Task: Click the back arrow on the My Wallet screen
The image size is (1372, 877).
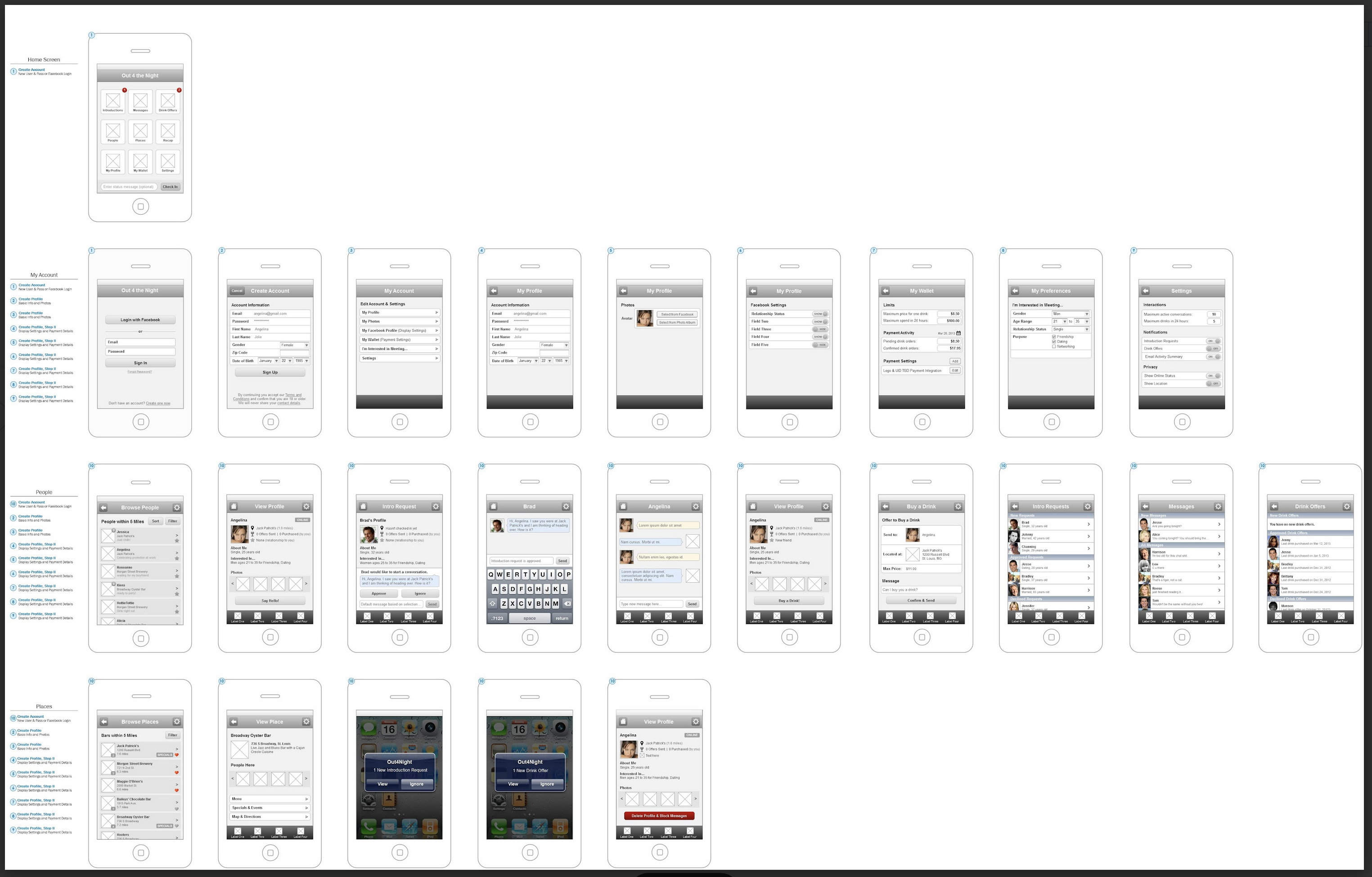Action: pyautogui.click(x=886, y=291)
